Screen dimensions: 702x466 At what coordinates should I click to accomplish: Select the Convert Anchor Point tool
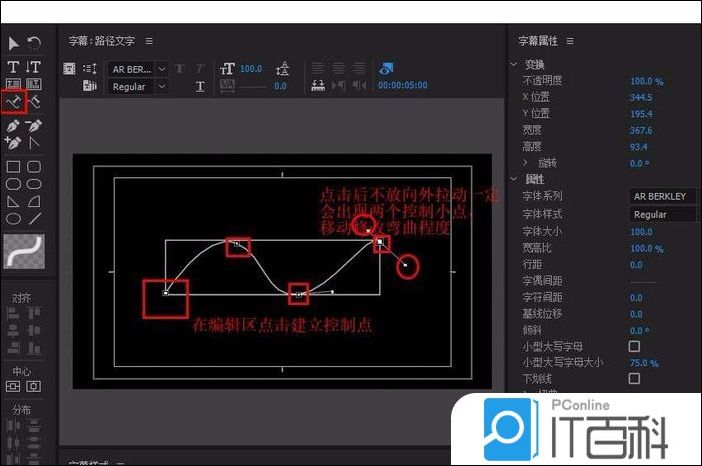click(x=34, y=143)
